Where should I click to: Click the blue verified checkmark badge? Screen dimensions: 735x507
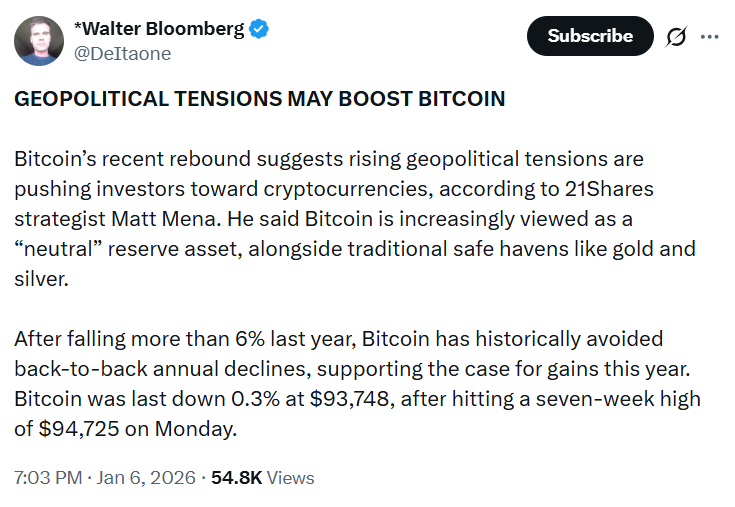[258, 29]
